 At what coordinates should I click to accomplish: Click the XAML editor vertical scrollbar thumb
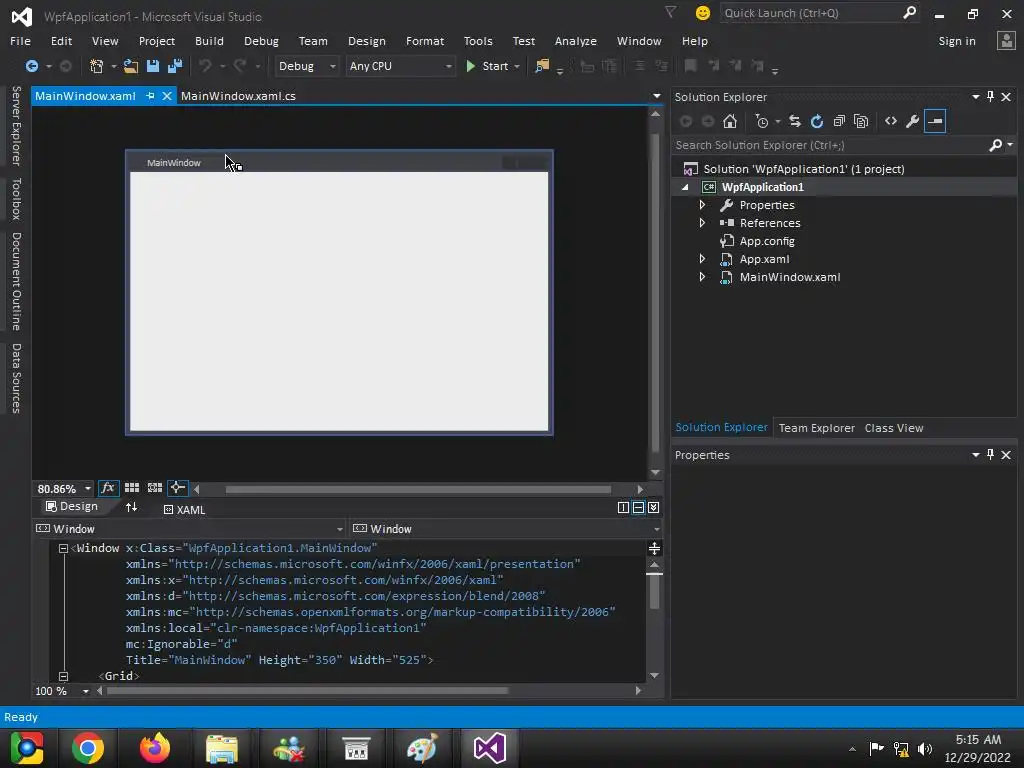click(654, 592)
